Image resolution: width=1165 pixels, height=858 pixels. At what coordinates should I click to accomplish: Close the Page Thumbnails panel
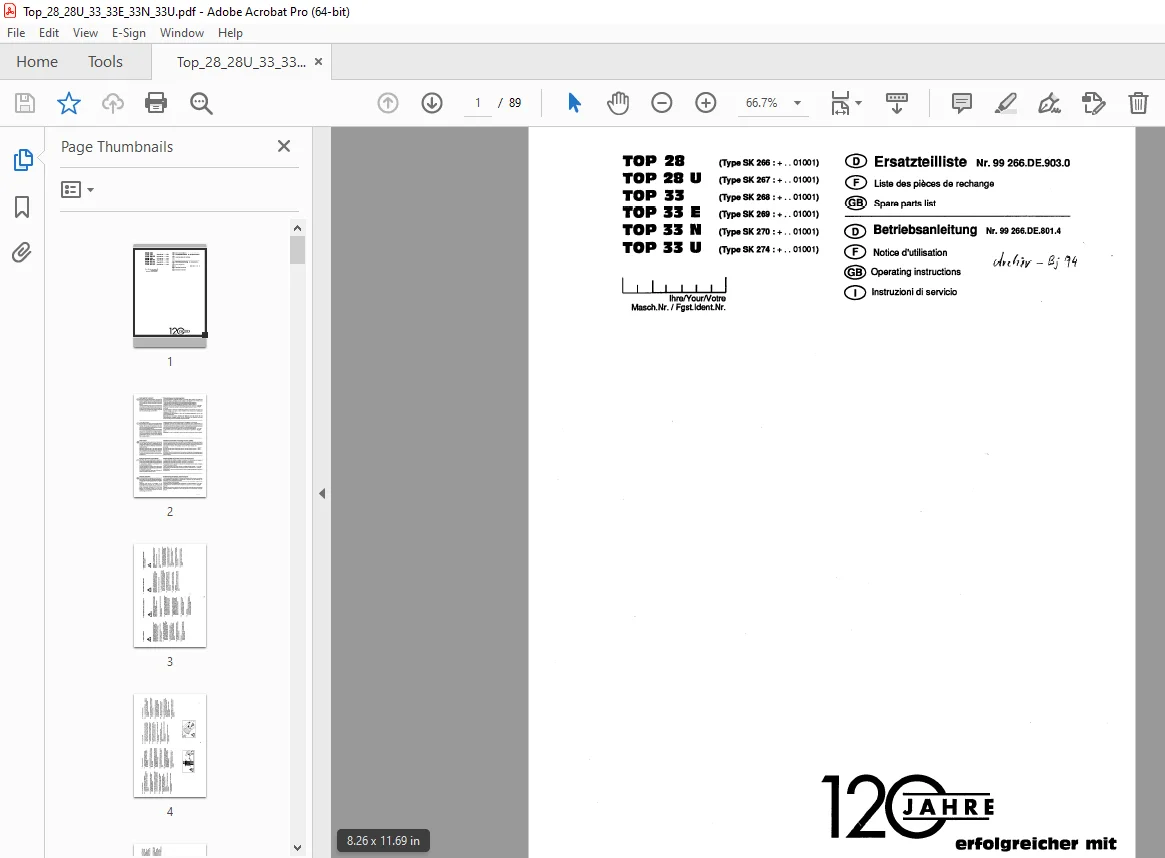(284, 146)
